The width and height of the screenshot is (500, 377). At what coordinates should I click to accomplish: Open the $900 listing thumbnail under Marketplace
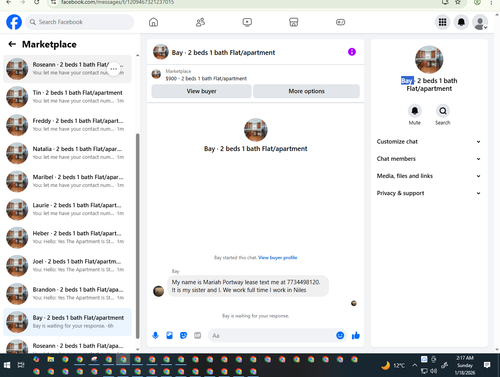tap(156, 74)
